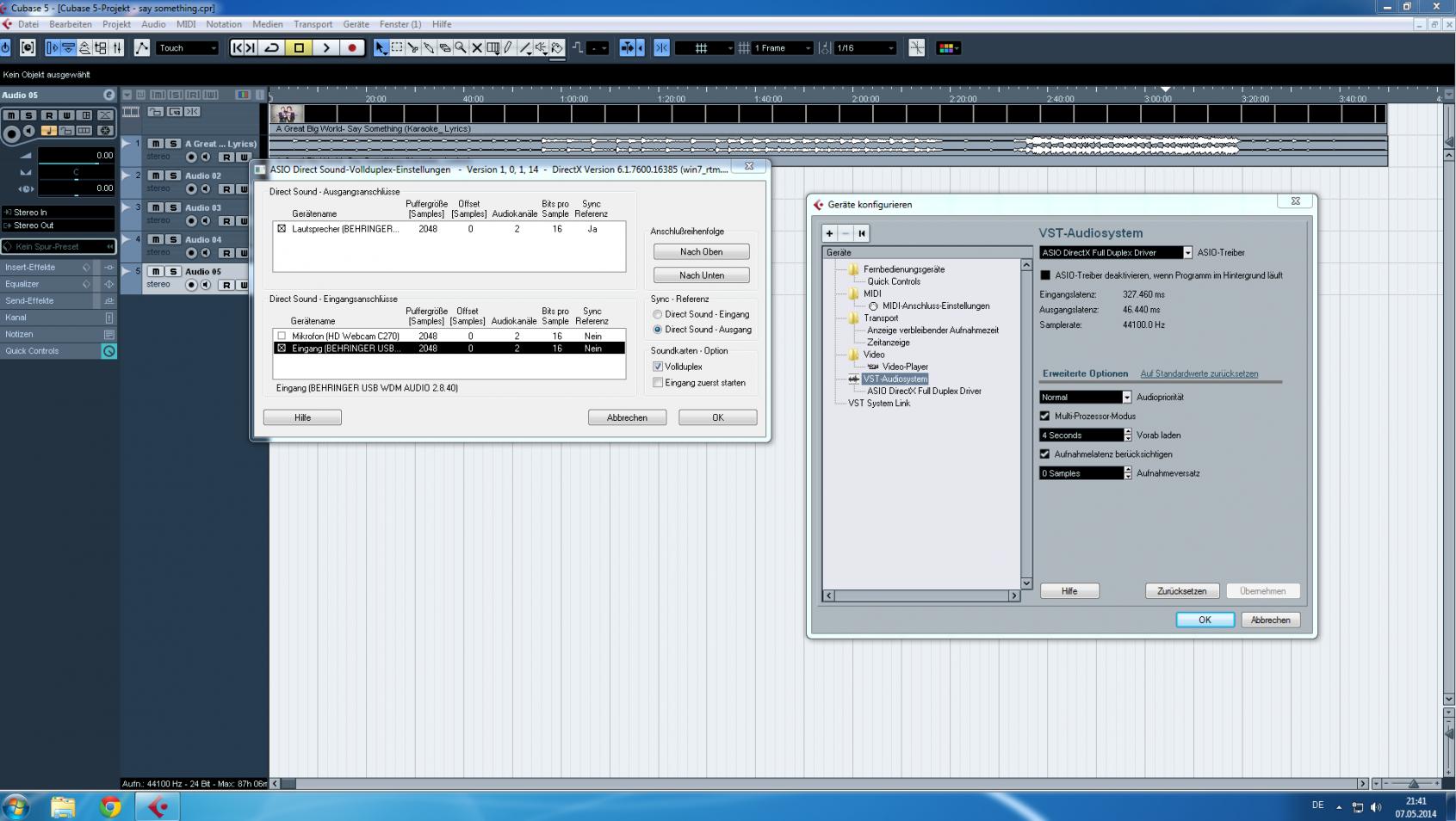The height and width of the screenshot is (821, 1456).
Task: Toggle the Cycle loop button
Action: pyautogui.click(x=272, y=48)
